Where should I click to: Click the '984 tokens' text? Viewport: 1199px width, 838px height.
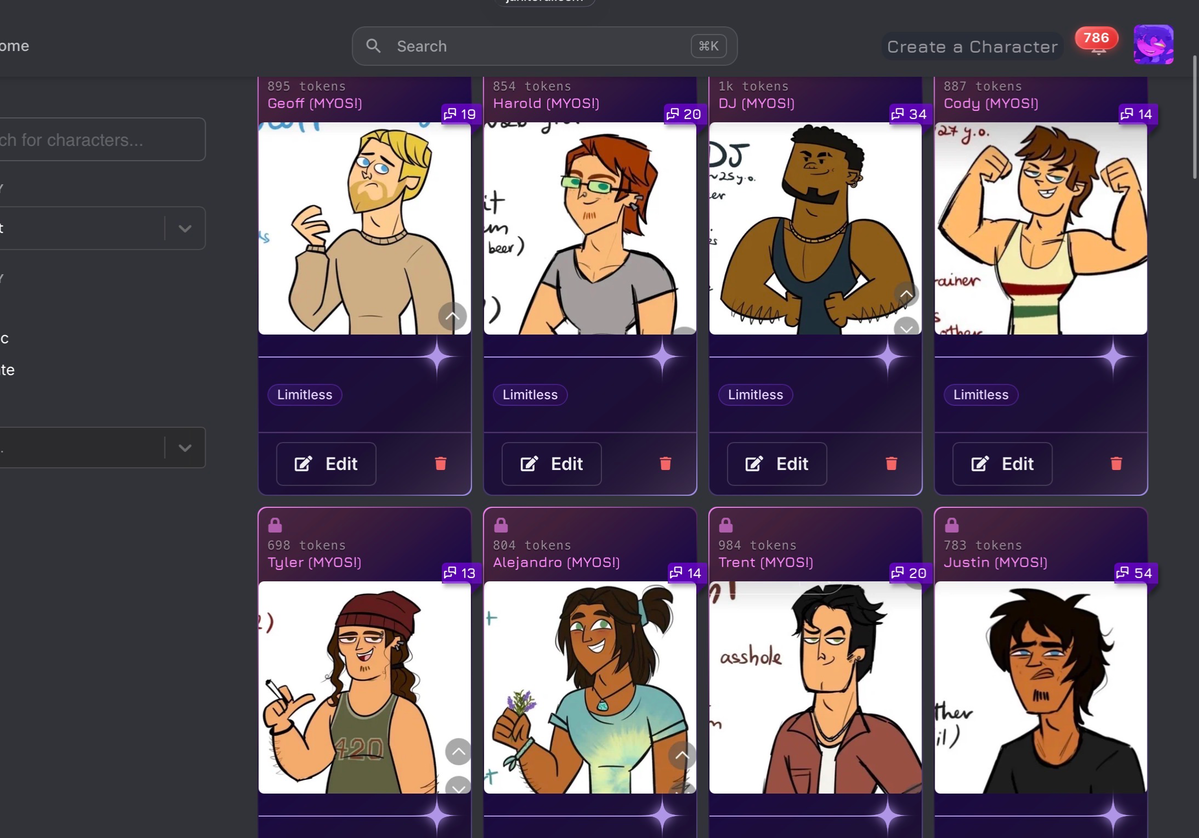757,545
